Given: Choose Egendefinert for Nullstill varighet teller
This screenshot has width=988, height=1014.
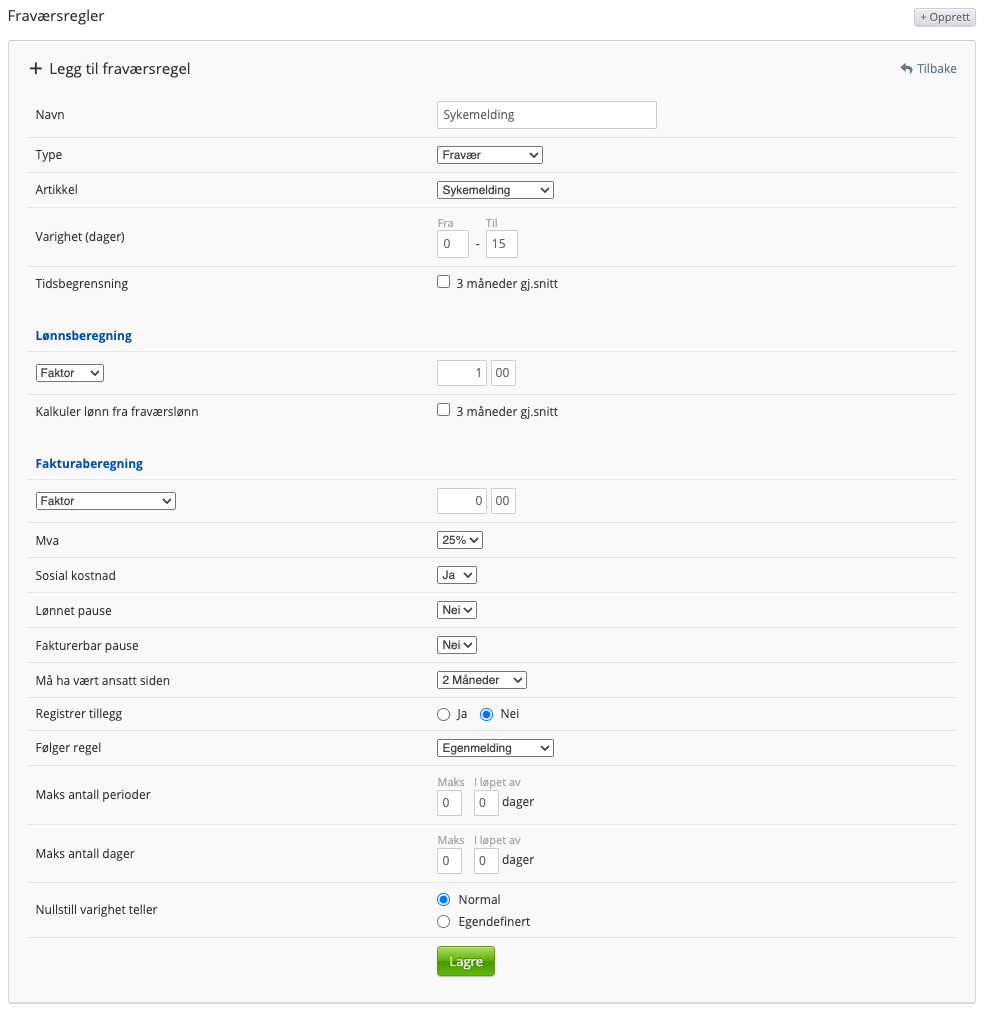Looking at the screenshot, I should click(444, 921).
